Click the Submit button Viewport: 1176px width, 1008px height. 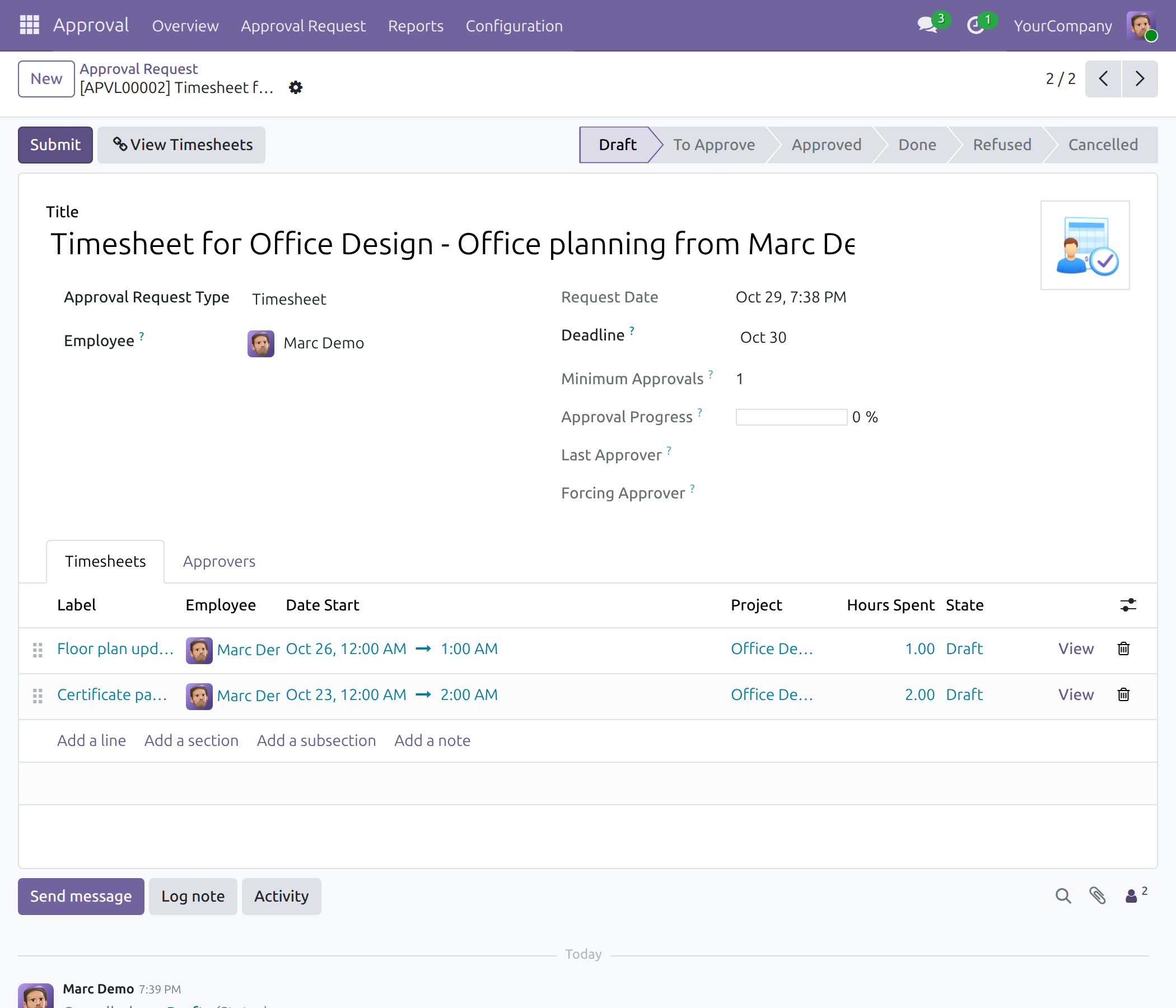[x=55, y=145]
